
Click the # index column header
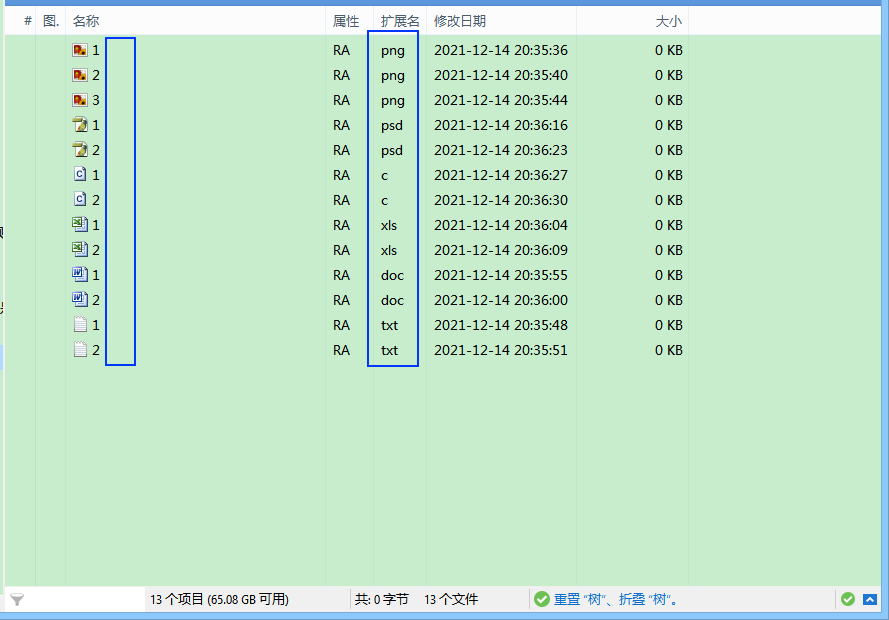[x=28, y=21]
